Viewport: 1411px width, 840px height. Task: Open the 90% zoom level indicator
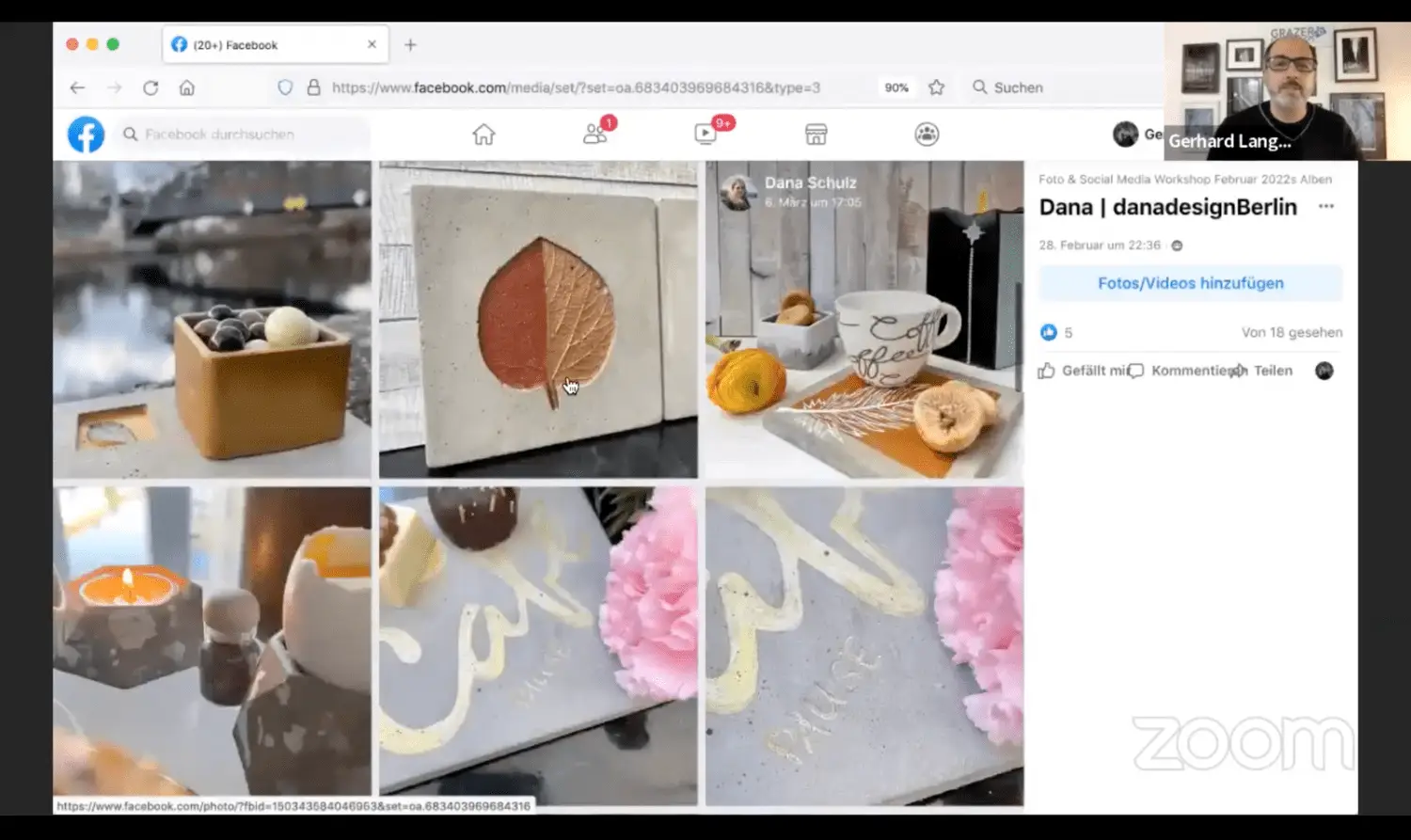pyautogui.click(x=896, y=87)
